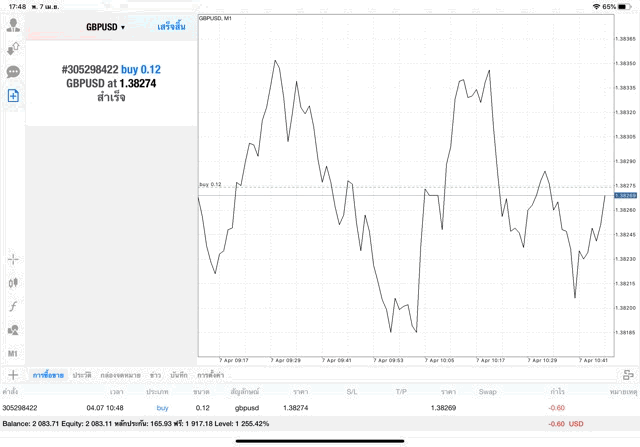Open the objects shapes icon
This screenshot has width=640, height=447.
coord(13,330)
